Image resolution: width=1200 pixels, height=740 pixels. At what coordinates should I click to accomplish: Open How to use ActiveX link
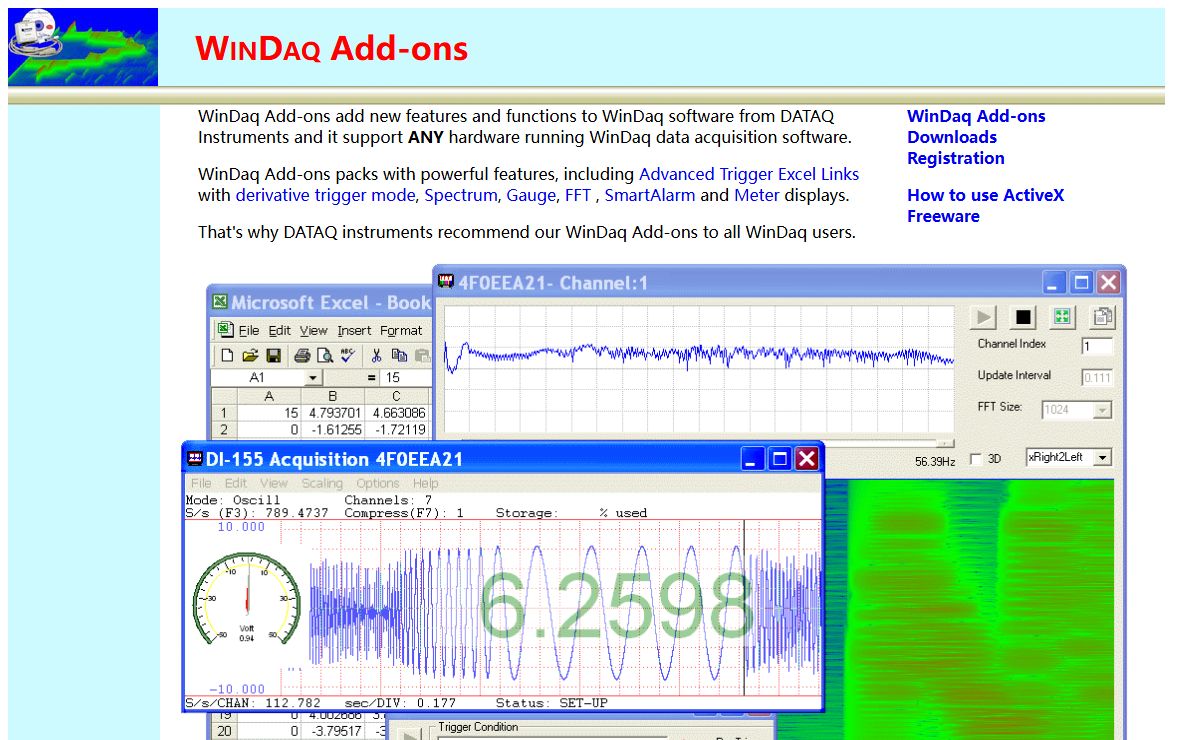[x=986, y=195]
